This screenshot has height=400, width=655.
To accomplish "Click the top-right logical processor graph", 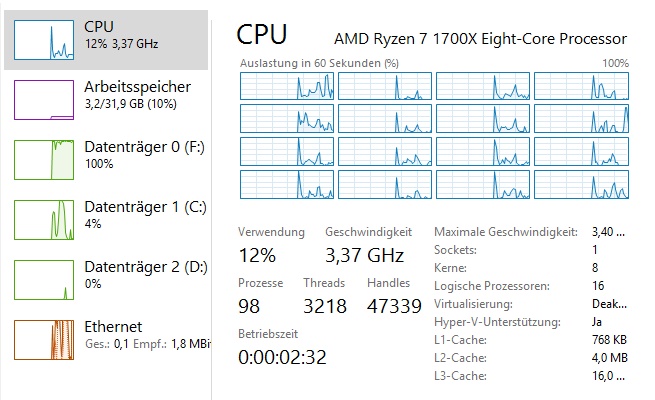I will click(x=581, y=86).
